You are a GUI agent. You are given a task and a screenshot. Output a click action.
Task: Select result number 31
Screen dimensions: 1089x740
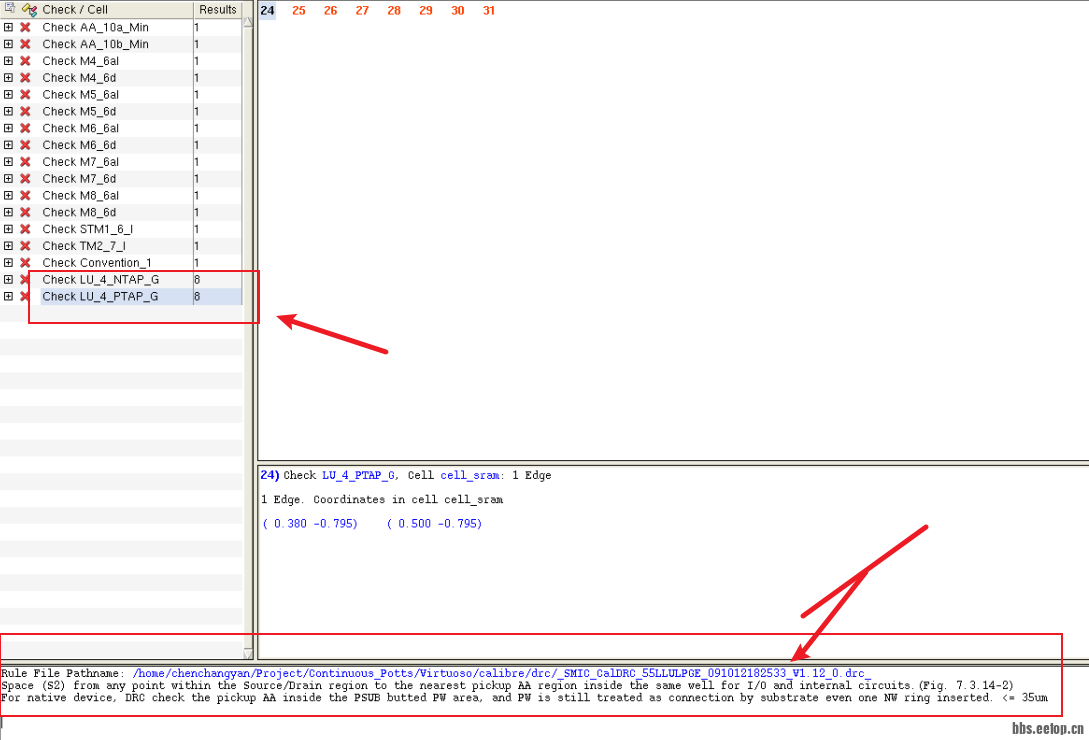point(489,10)
